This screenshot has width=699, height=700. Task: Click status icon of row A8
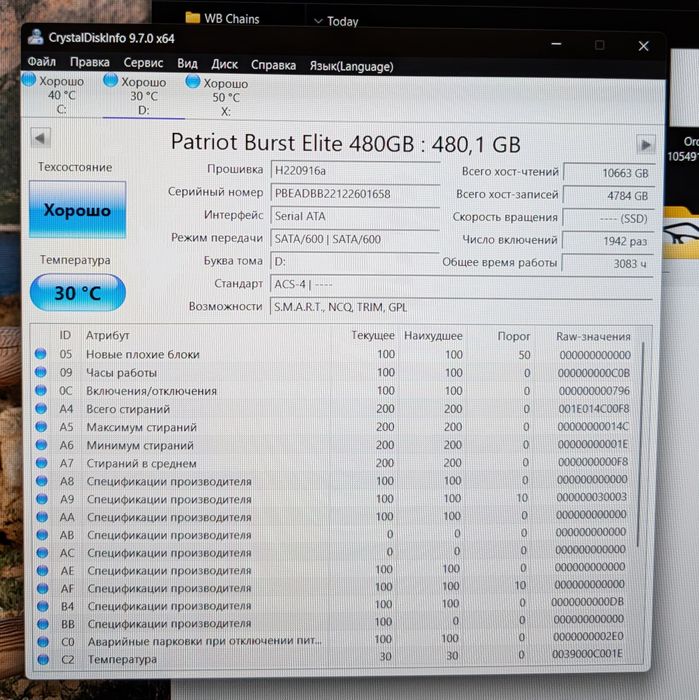click(42, 481)
